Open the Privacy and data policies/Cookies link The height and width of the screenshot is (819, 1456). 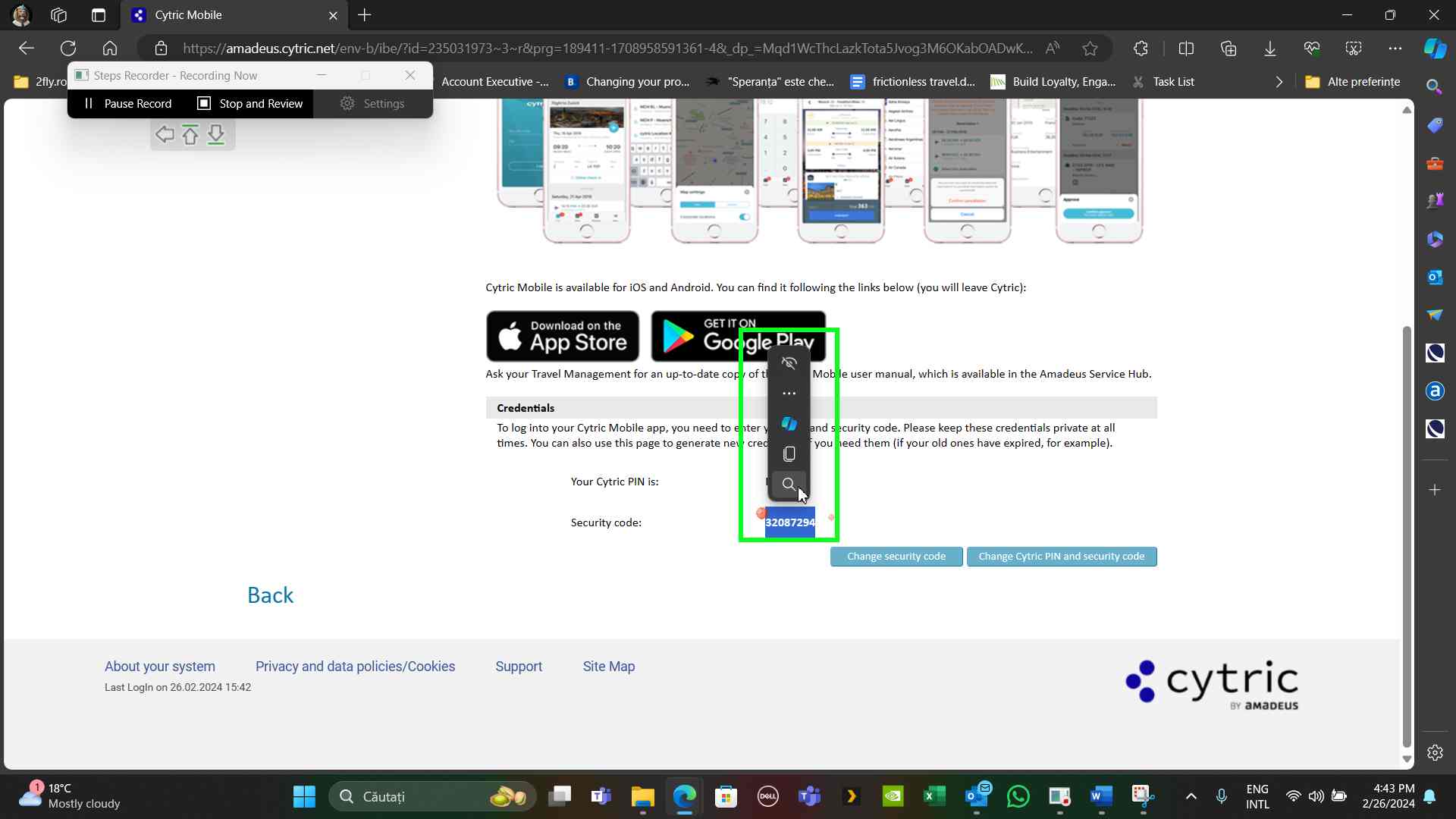pyautogui.click(x=356, y=667)
